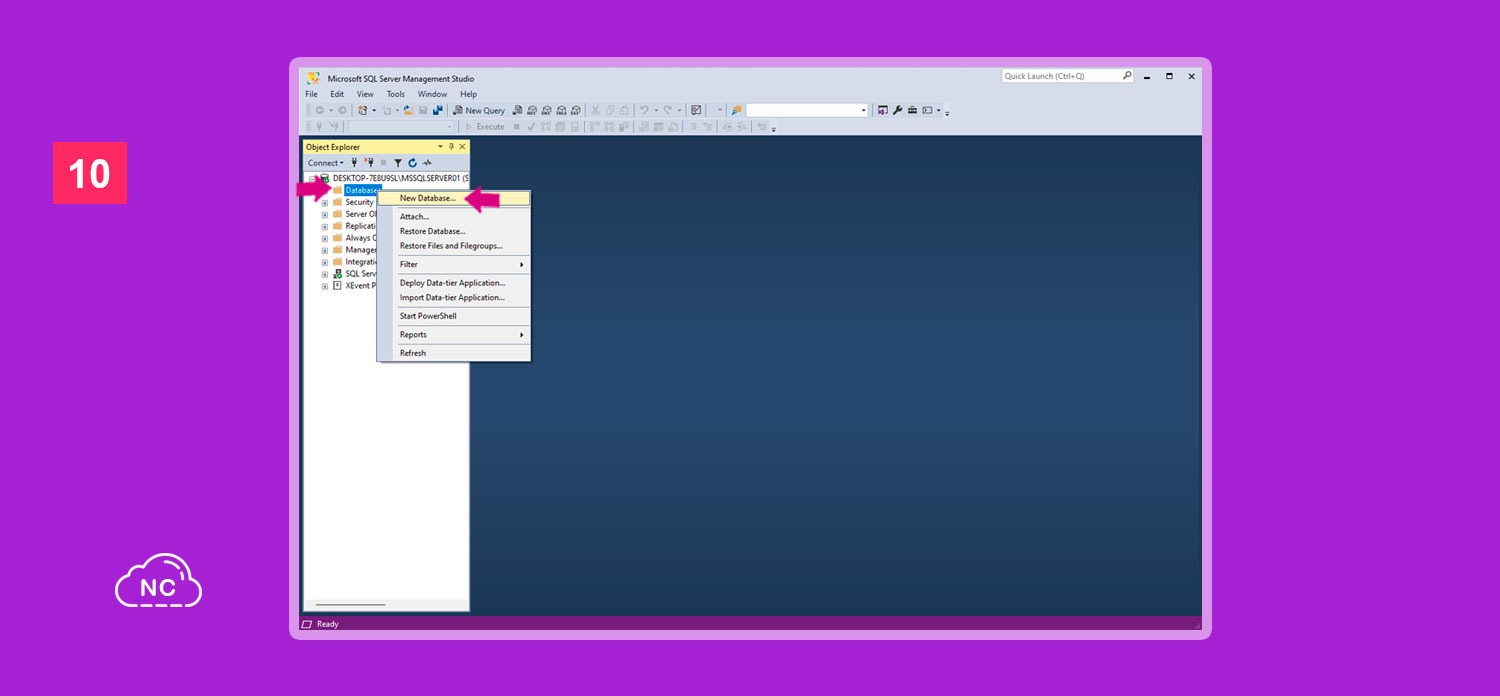Choose Attach... from context menu

pos(454,216)
